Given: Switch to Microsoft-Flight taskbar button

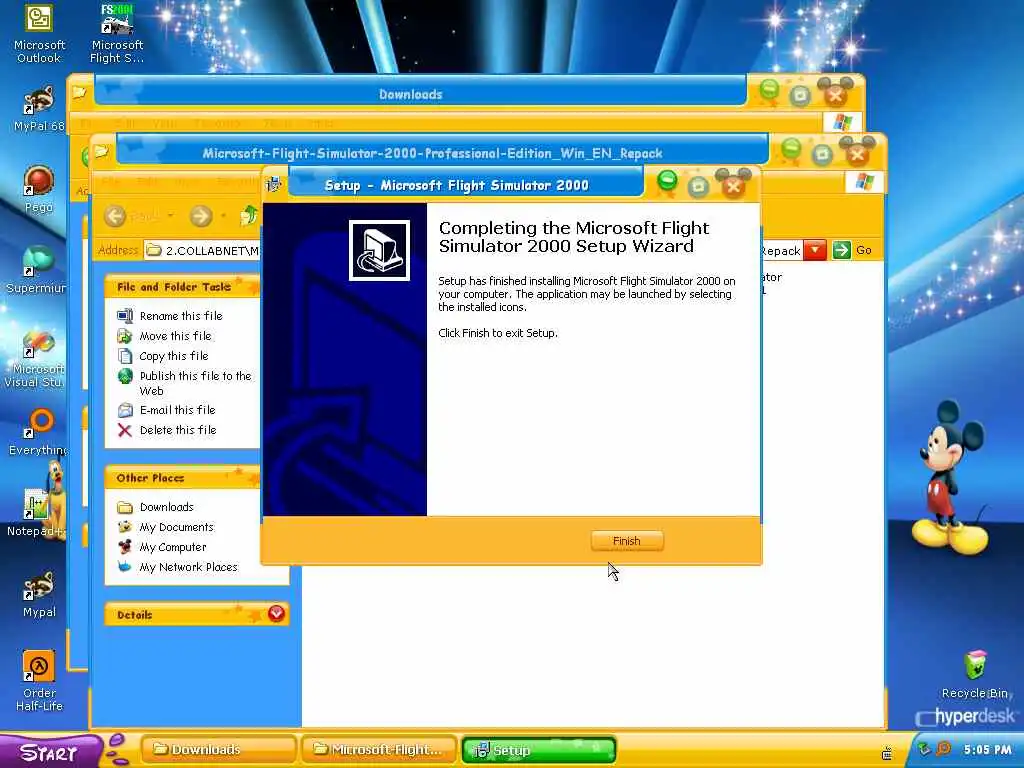Looking at the screenshot, I should [379, 750].
